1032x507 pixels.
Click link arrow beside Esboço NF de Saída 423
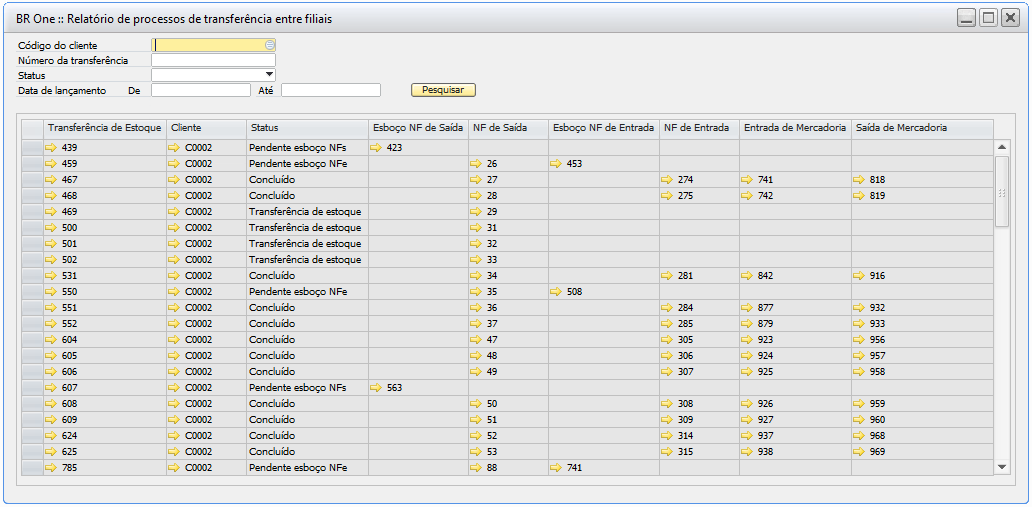(376, 148)
